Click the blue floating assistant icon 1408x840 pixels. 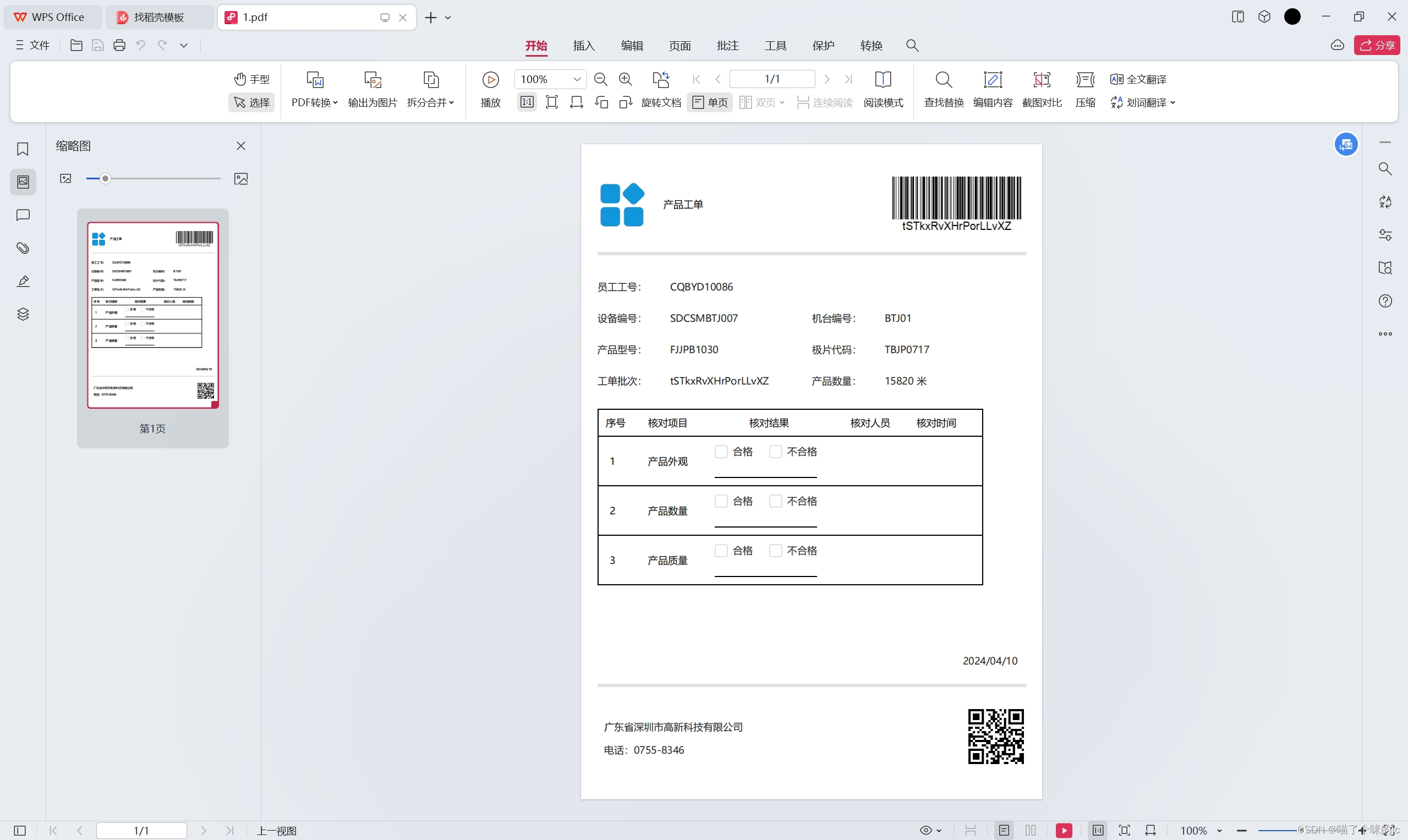pos(1346,145)
